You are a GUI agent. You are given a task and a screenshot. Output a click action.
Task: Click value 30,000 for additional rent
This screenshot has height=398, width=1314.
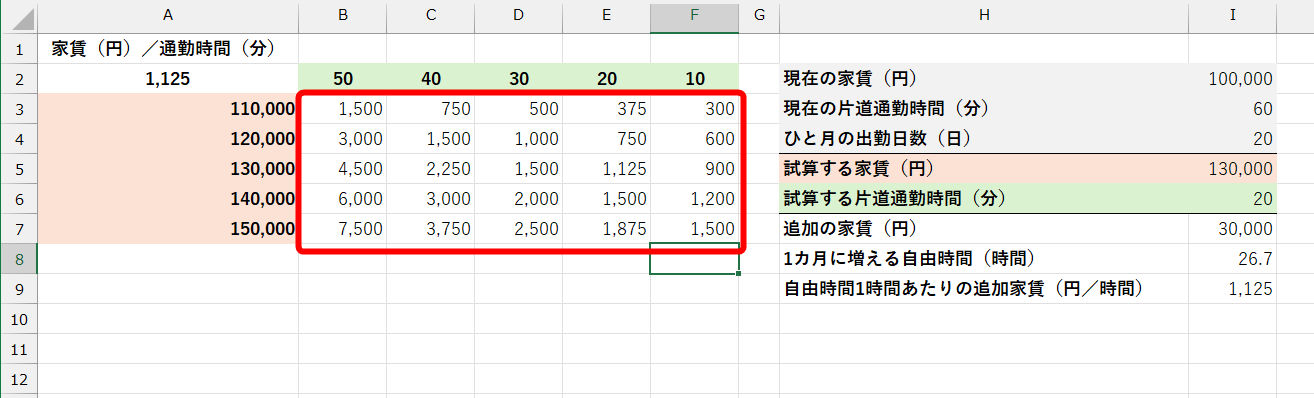1233,228
